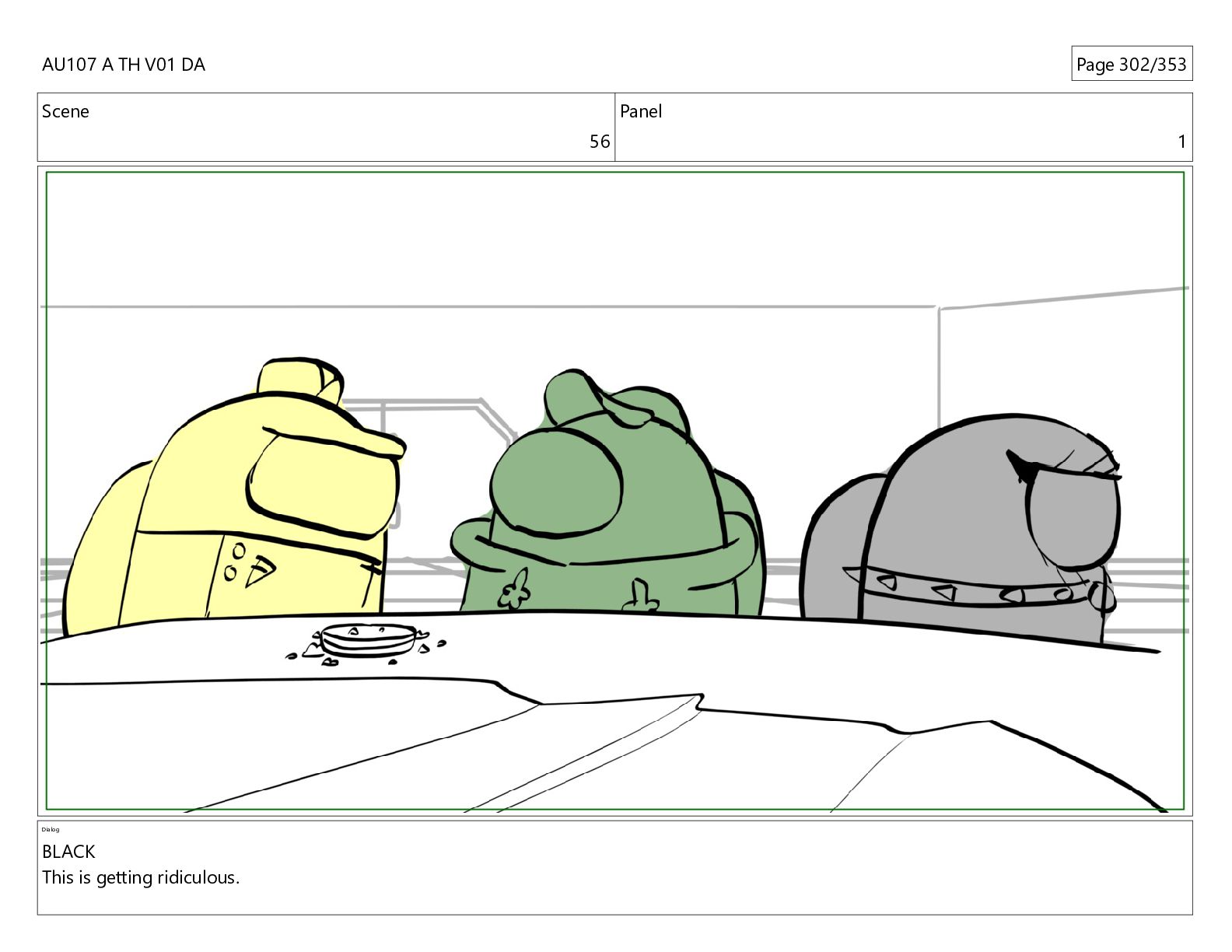
Task: Click the Page 302/353 indicator box
Action: pyautogui.click(x=1132, y=64)
